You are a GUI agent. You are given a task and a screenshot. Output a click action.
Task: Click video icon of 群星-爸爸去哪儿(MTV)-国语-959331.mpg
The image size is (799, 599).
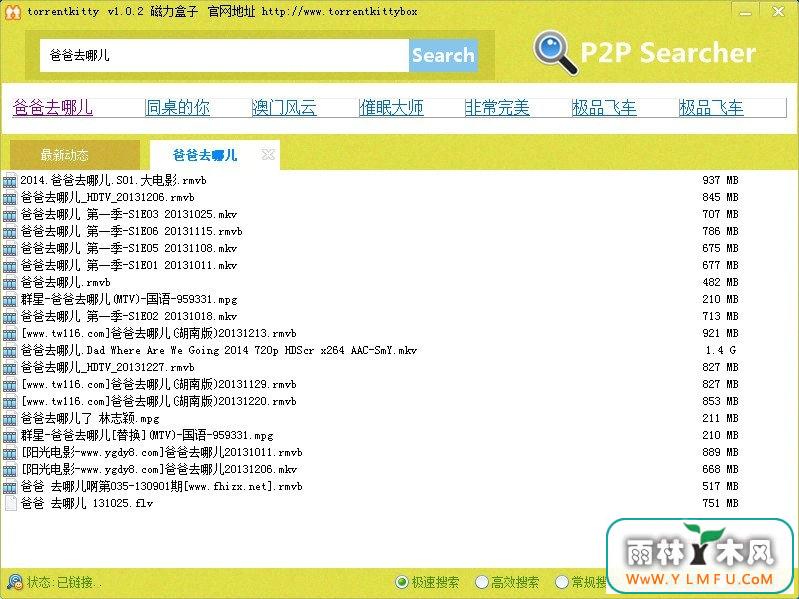pyautogui.click(x=10, y=300)
